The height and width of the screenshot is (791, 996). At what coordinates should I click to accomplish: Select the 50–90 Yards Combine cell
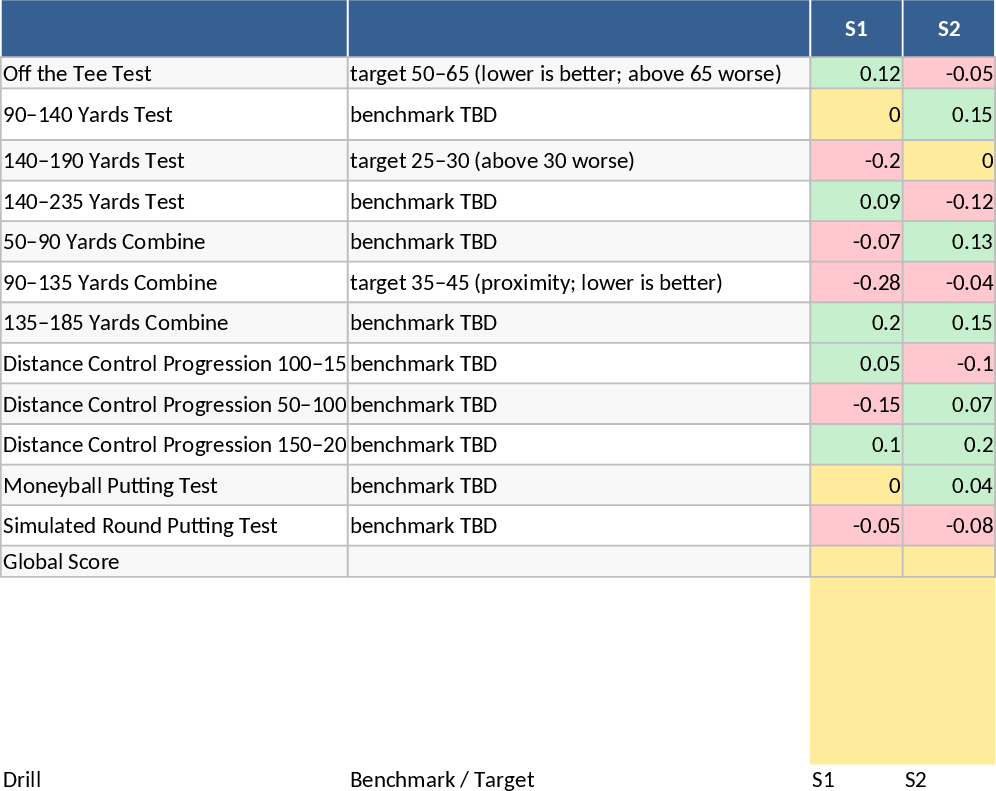(174, 242)
